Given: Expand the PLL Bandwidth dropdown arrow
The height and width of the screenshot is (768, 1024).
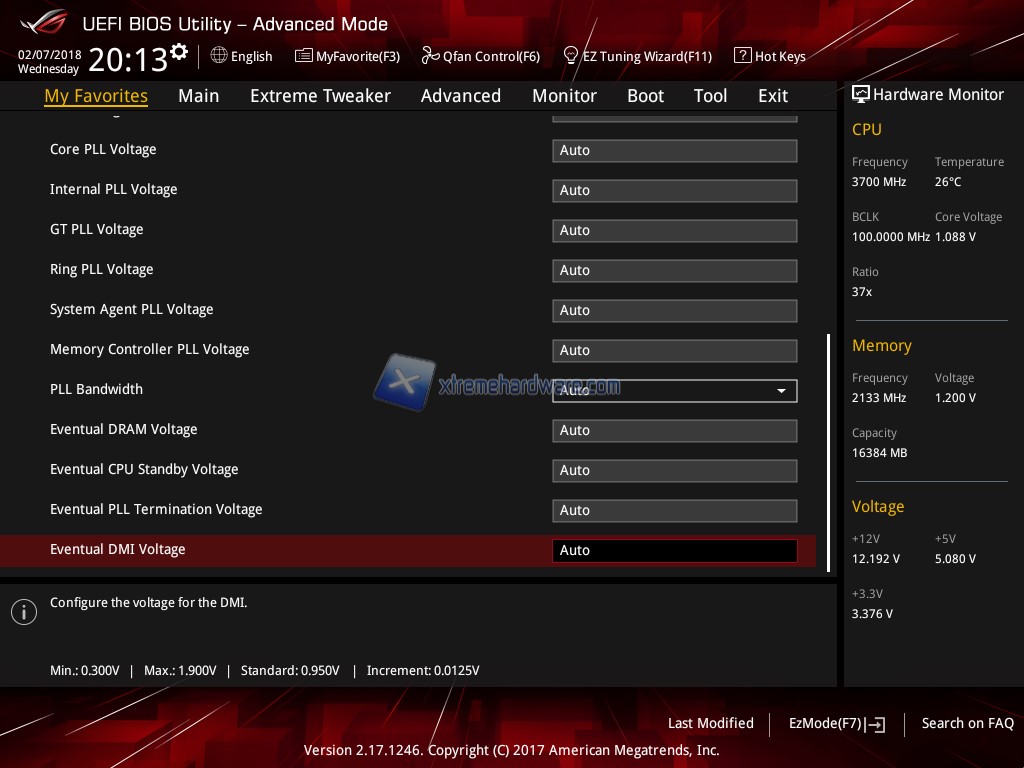Looking at the screenshot, I should [x=782, y=391].
